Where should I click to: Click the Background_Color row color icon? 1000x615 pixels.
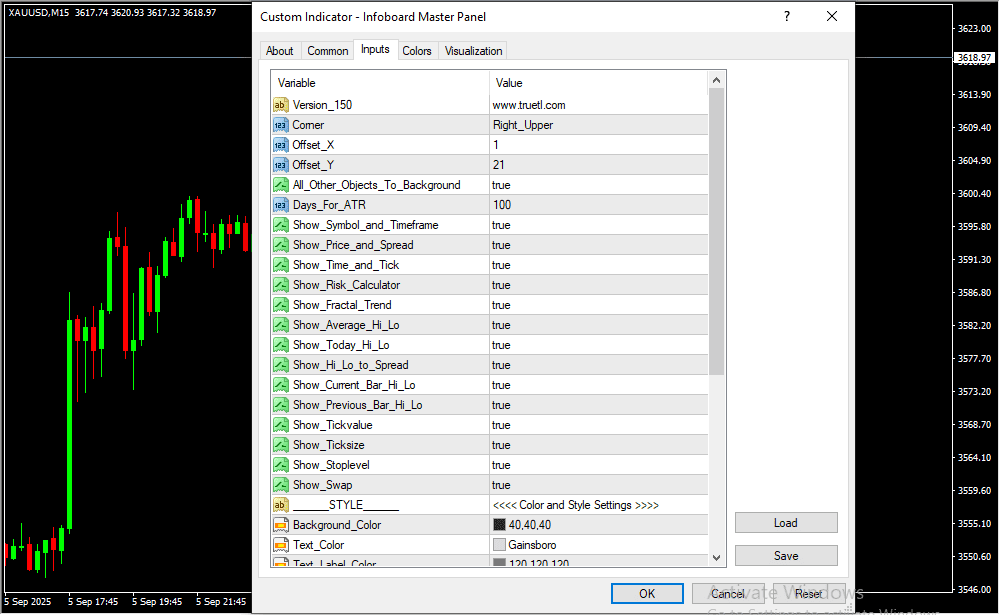(x=280, y=525)
